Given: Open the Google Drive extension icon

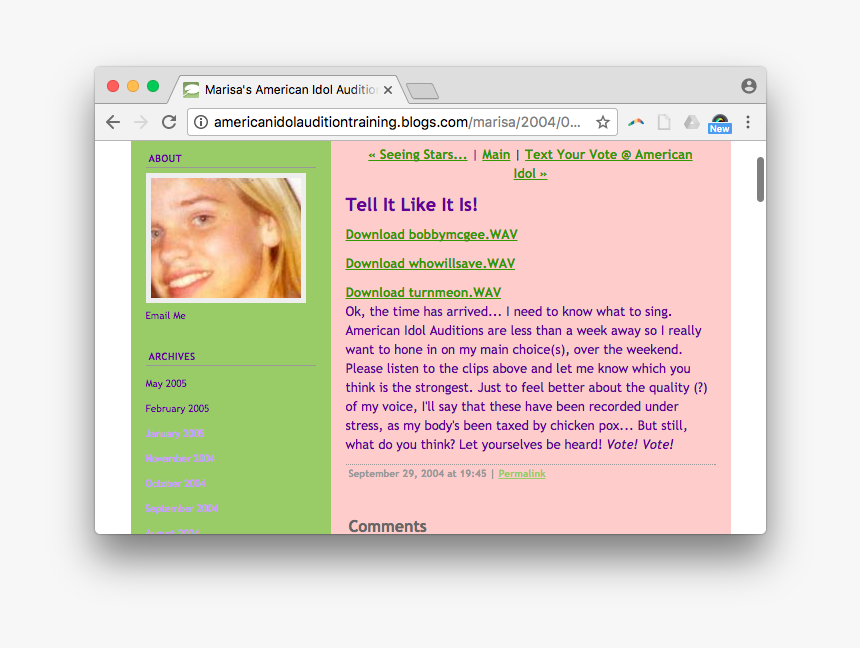Looking at the screenshot, I should [692, 122].
